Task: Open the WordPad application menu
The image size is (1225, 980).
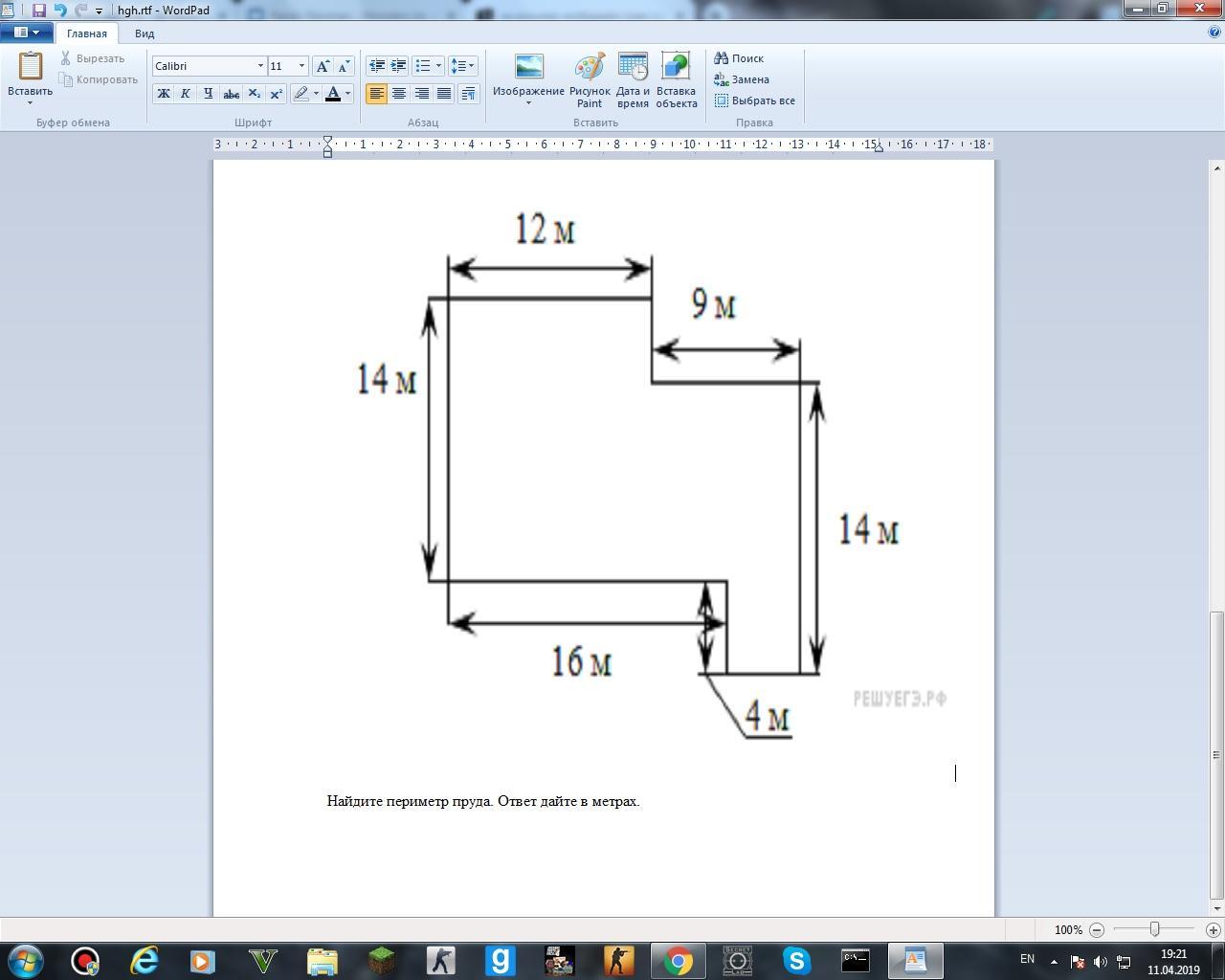Action: coord(28,32)
